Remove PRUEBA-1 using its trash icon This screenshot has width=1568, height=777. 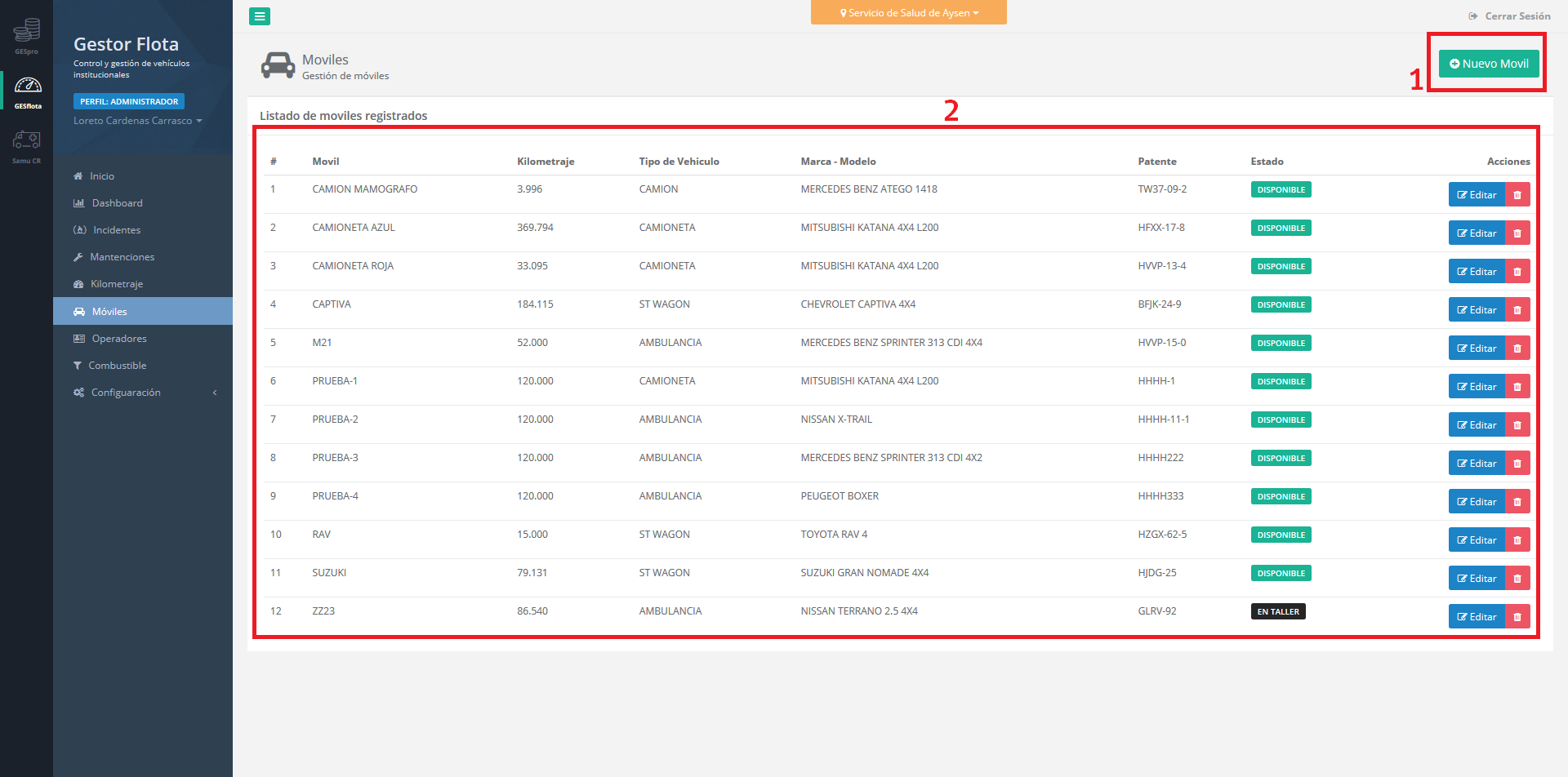click(1517, 387)
